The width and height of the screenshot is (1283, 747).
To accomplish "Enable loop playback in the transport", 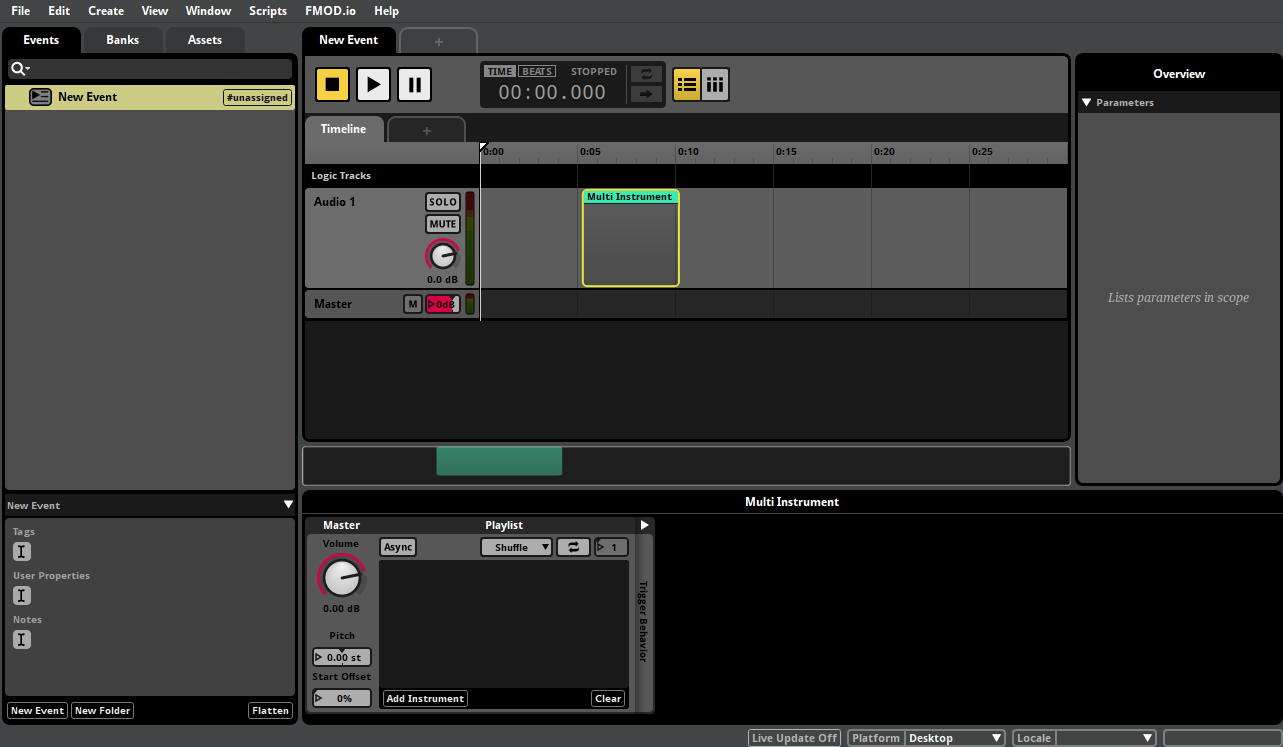I will coord(645,73).
